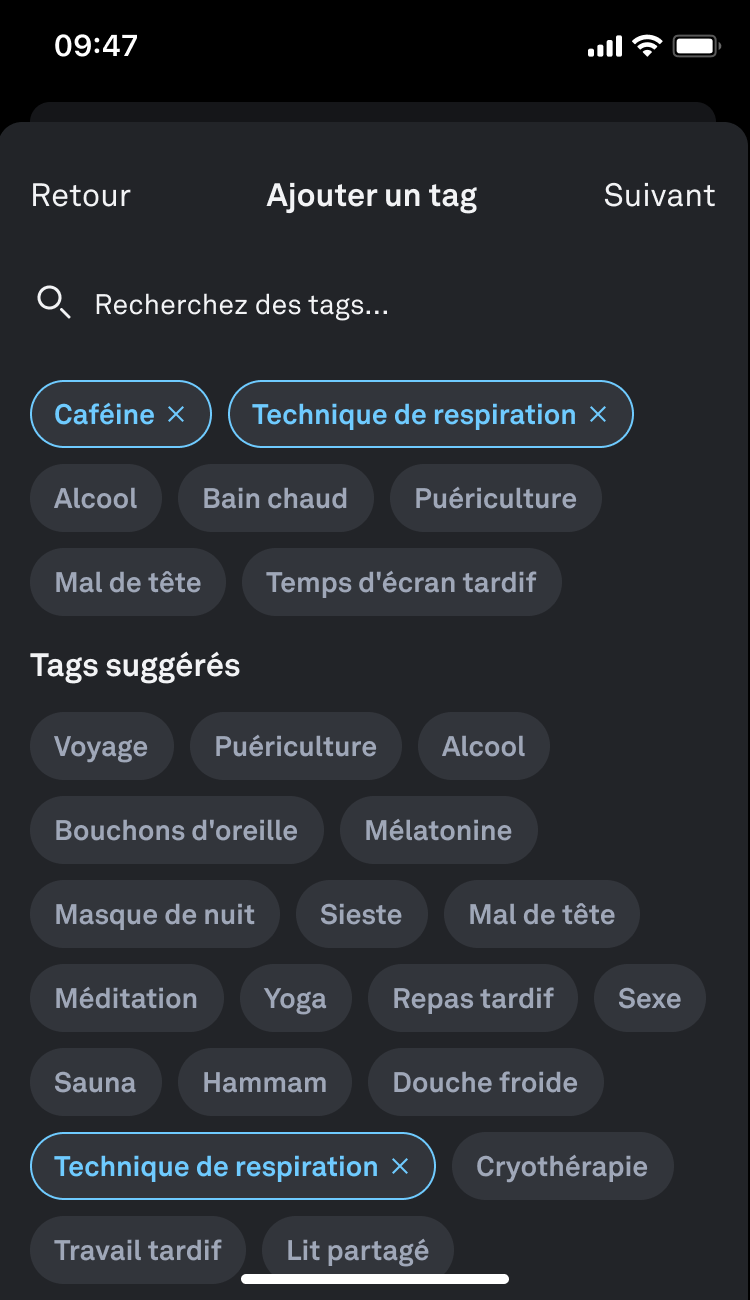The image size is (750, 1300).
Task: Tap the Yoga tag chip
Action: [x=295, y=998]
